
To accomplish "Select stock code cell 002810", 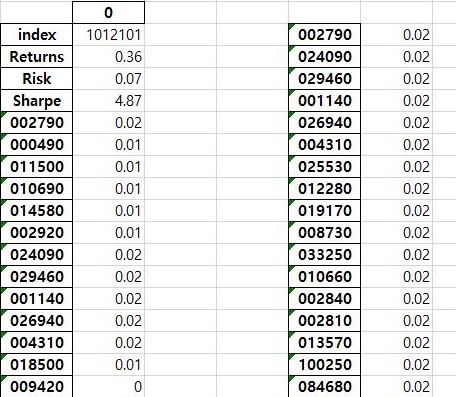I will point(324,320).
